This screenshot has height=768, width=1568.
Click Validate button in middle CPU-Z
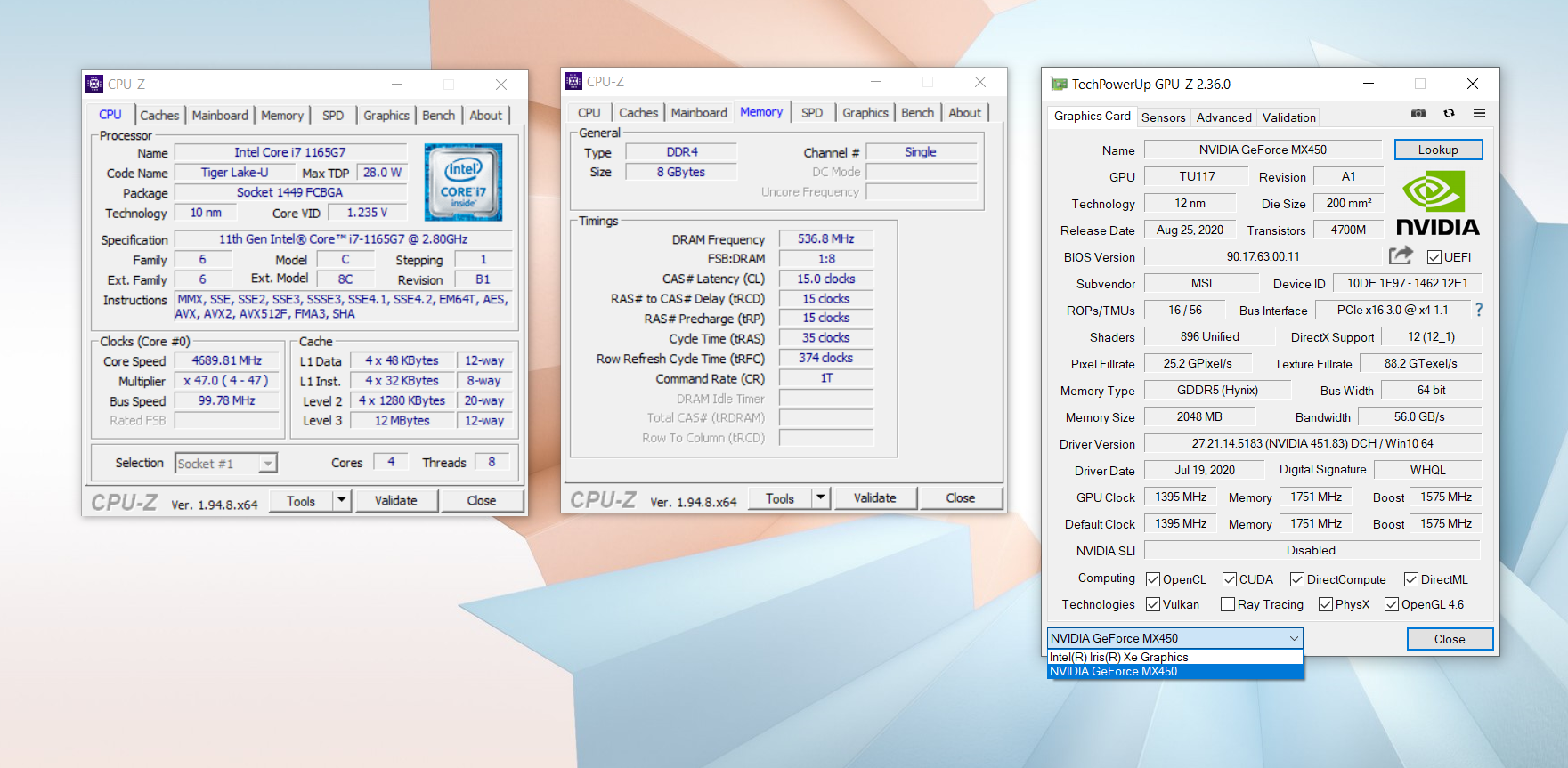875,498
